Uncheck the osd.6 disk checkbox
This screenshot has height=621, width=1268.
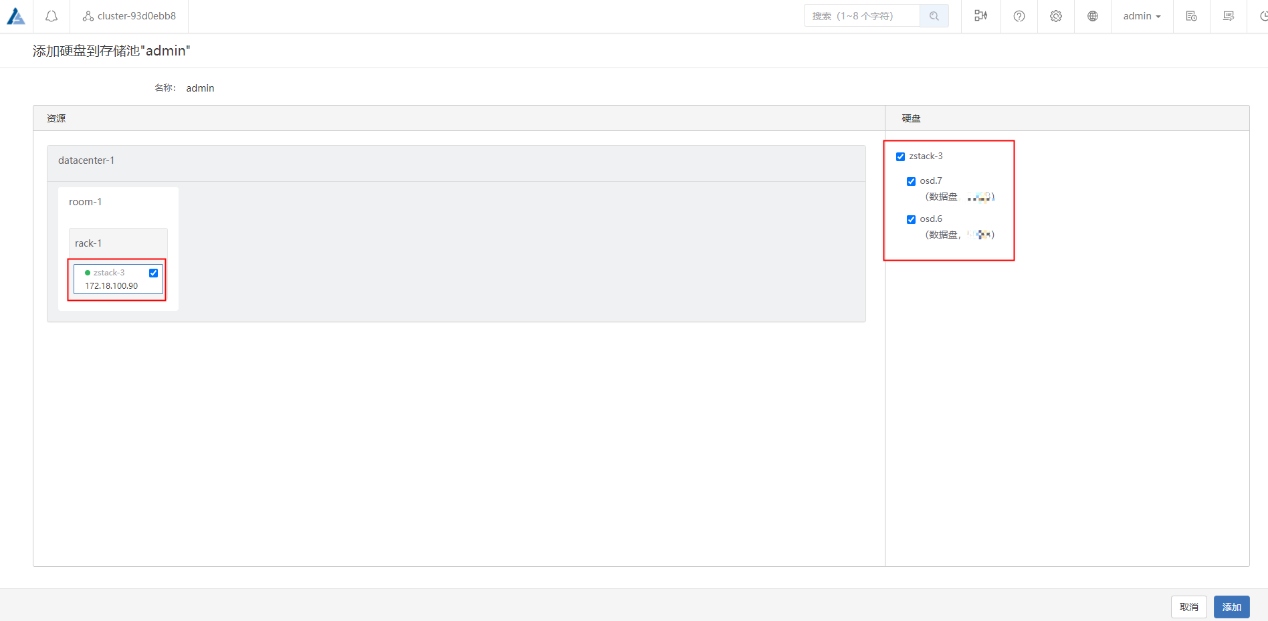click(x=911, y=220)
